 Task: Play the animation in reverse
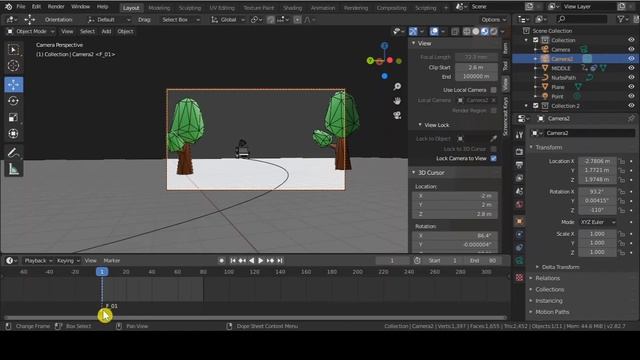coord(251,260)
